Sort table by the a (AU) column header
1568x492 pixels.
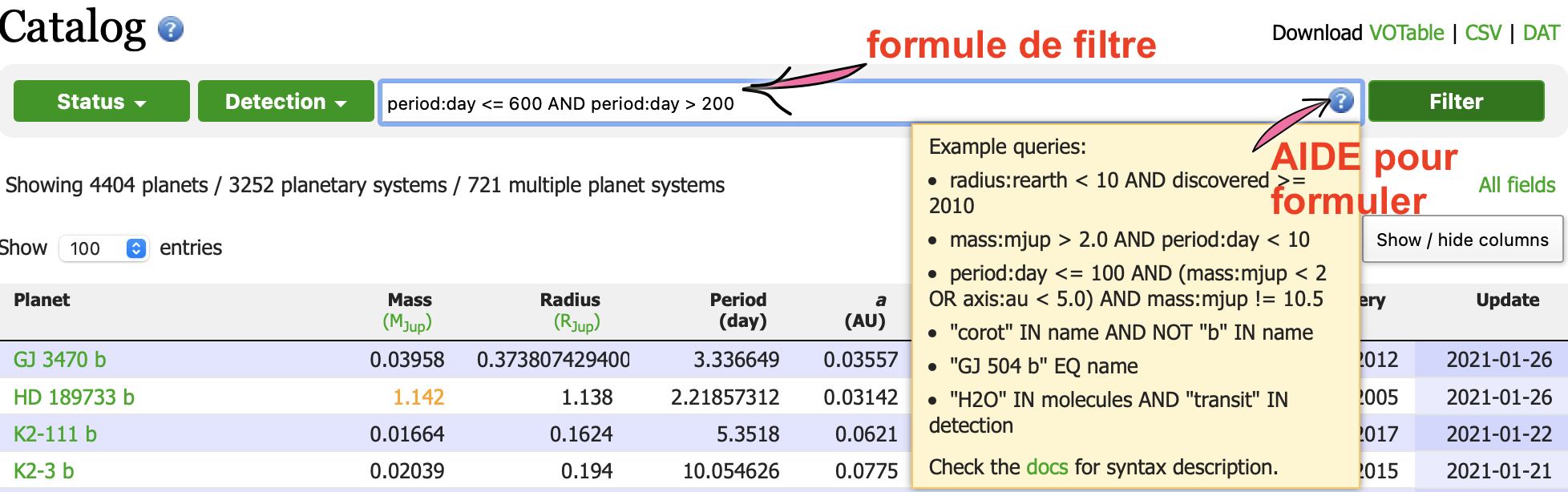click(x=866, y=310)
